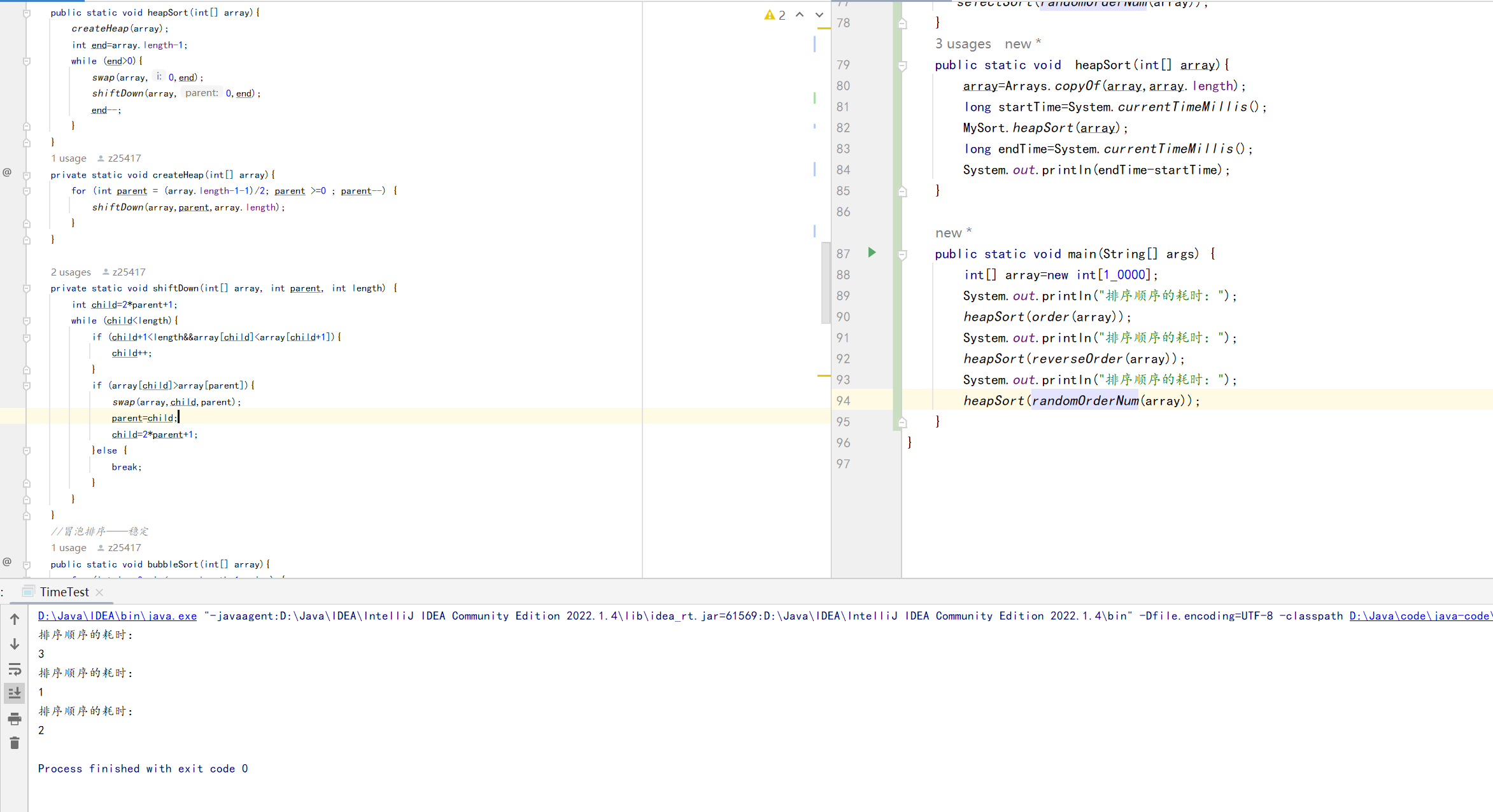Click the @ gutter icon beside createHeap

(7, 172)
